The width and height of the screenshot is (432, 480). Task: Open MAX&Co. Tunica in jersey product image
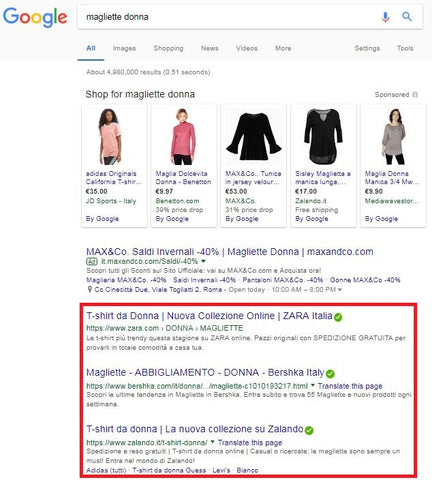tap(254, 136)
